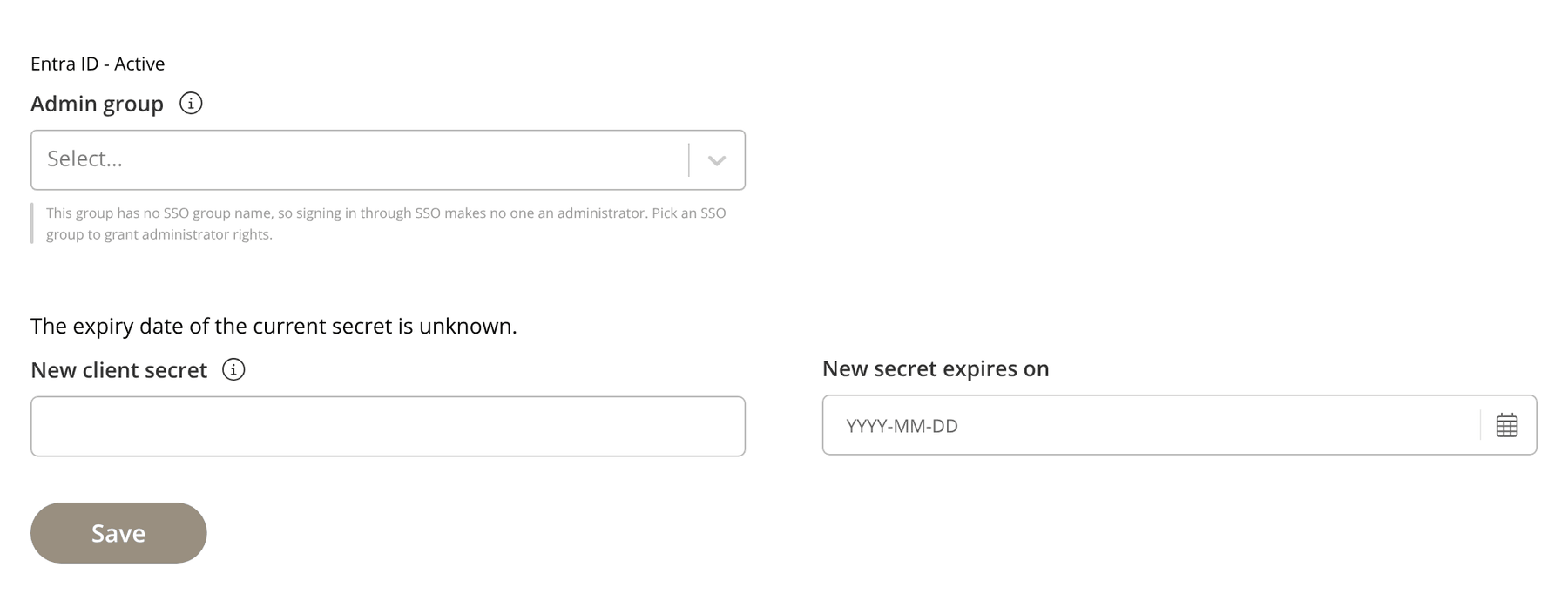Click the Admin group info icon
1568x594 pixels.
[191, 104]
